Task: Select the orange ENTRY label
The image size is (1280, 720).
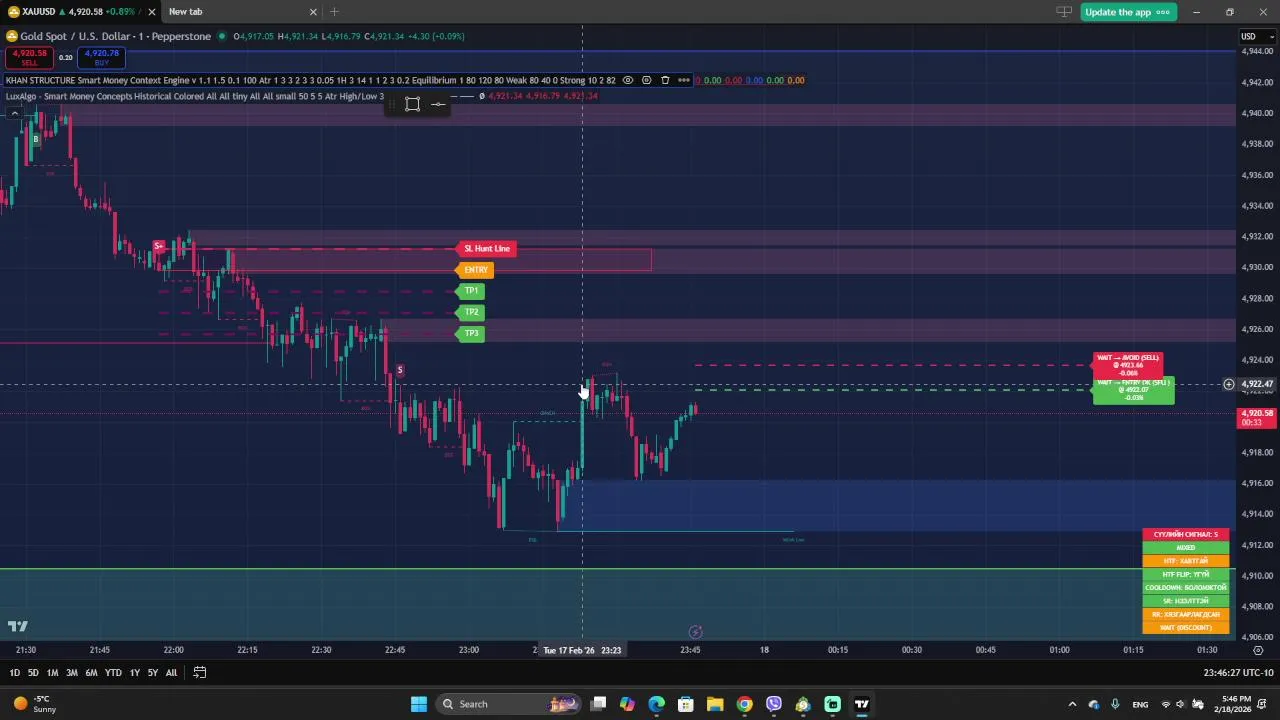Action: tap(475, 270)
